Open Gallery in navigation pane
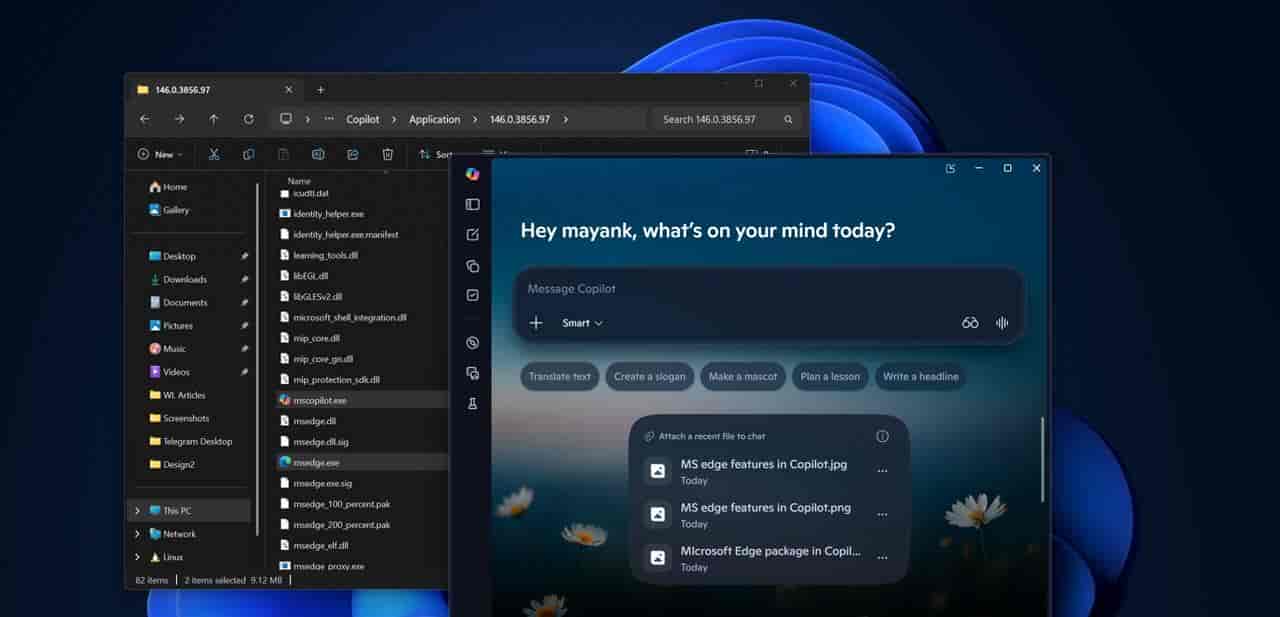 176,210
